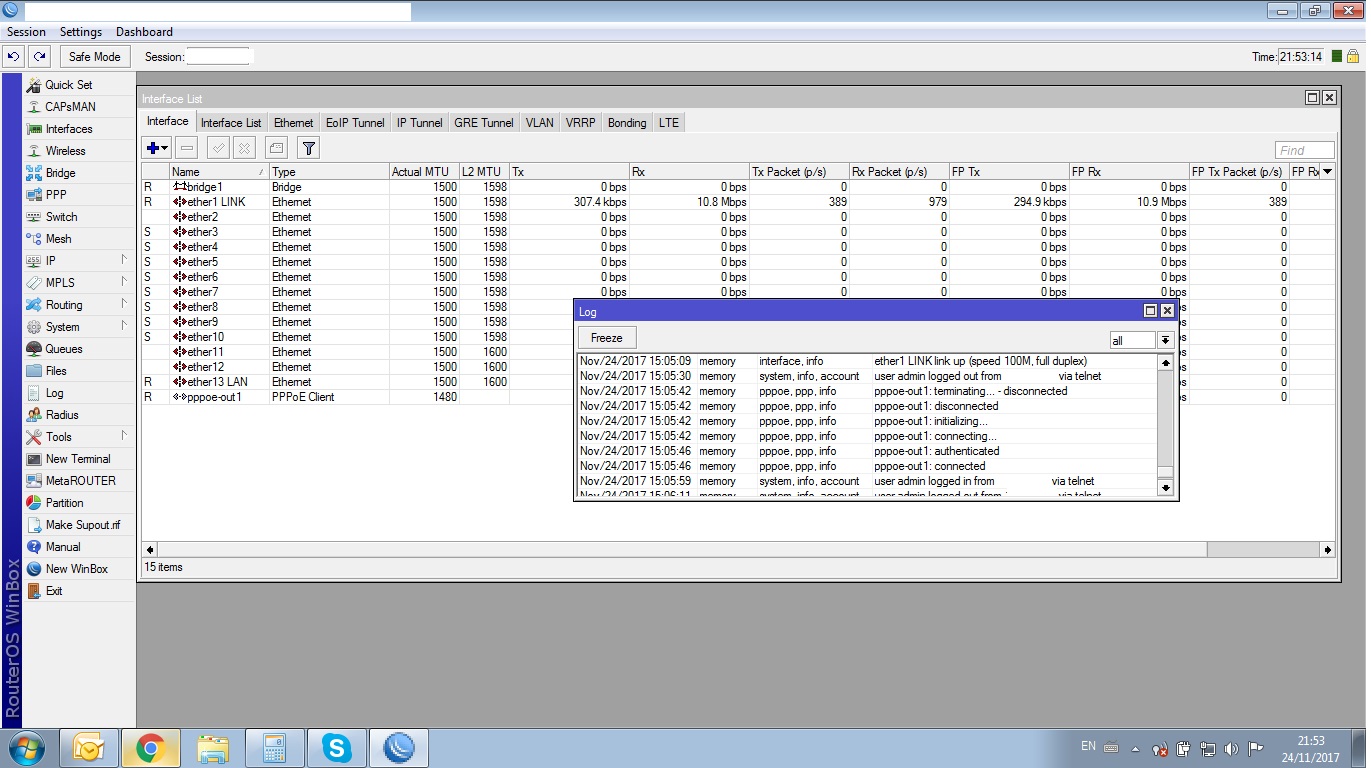This screenshot has width=1371, height=768.
Task: Open the Dashboard menu
Action: click(x=144, y=32)
